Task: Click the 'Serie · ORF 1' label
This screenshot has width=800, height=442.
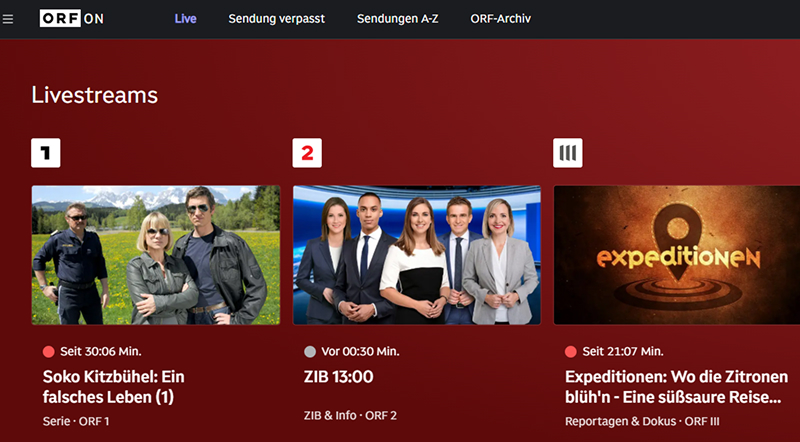Action: pos(76,422)
